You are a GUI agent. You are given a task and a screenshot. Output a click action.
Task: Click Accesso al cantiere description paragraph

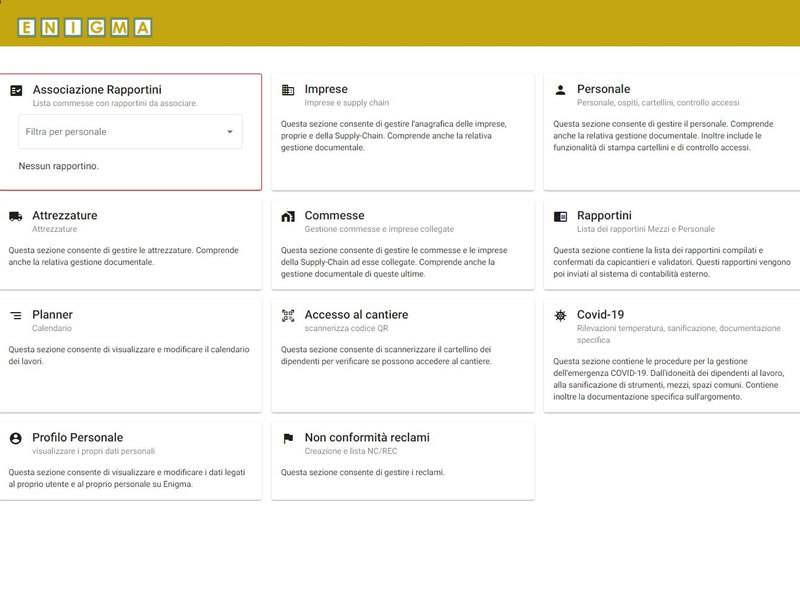coord(386,355)
